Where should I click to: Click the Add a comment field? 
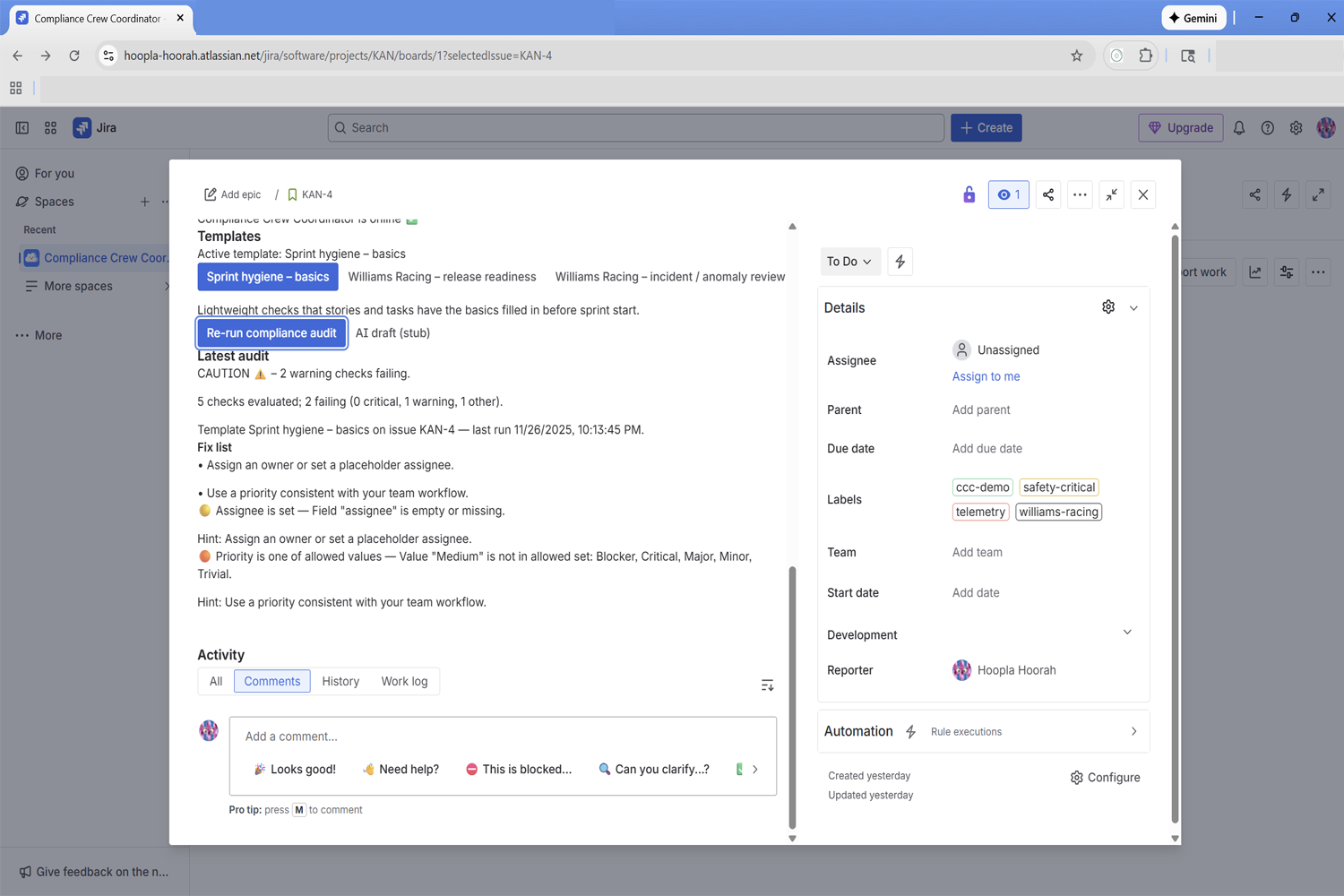pos(503,737)
